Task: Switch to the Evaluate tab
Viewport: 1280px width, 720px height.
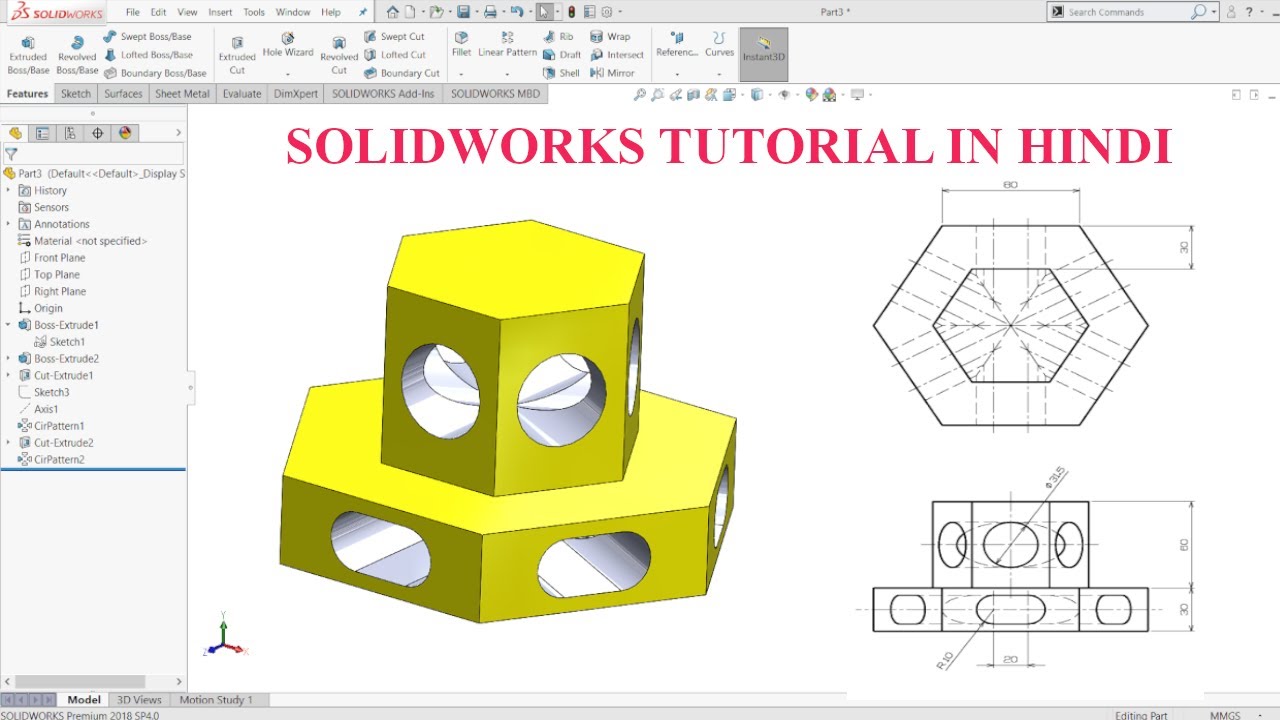Action: point(242,94)
